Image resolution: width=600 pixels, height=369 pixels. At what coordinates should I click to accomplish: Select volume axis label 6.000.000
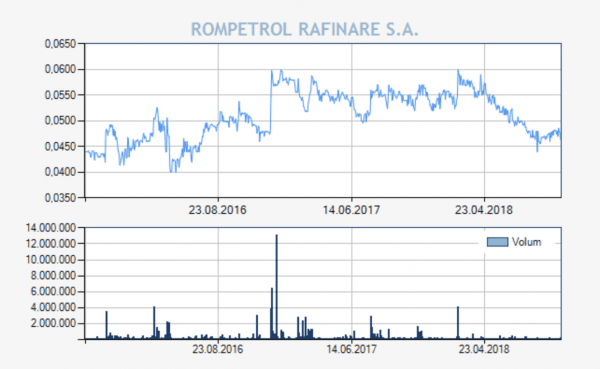(x=53, y=292)
